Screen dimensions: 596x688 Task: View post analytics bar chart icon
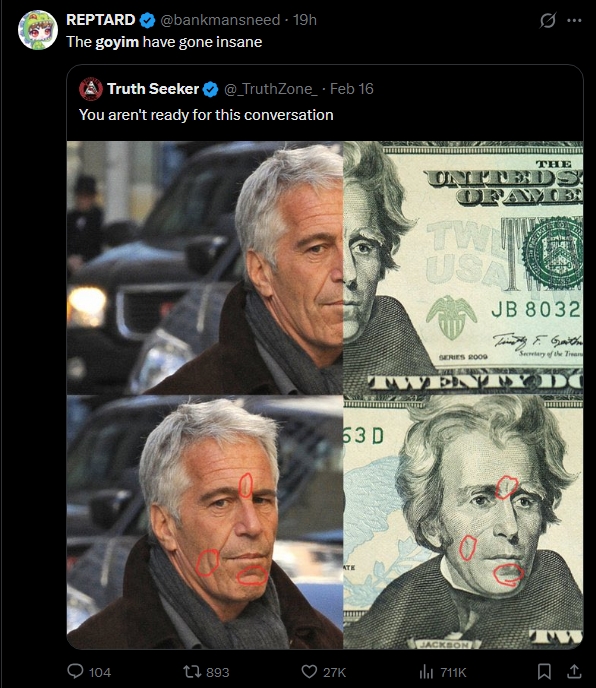click(x=426, y=671)
